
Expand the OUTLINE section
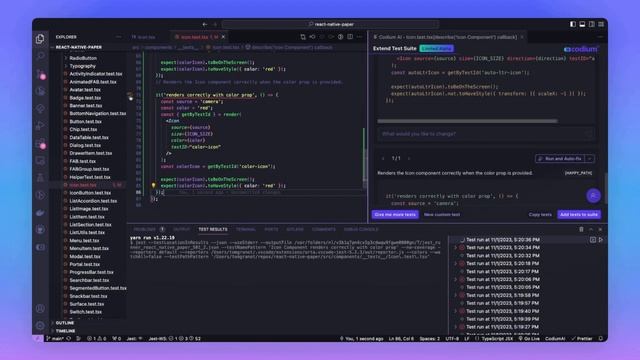point(65,323)
